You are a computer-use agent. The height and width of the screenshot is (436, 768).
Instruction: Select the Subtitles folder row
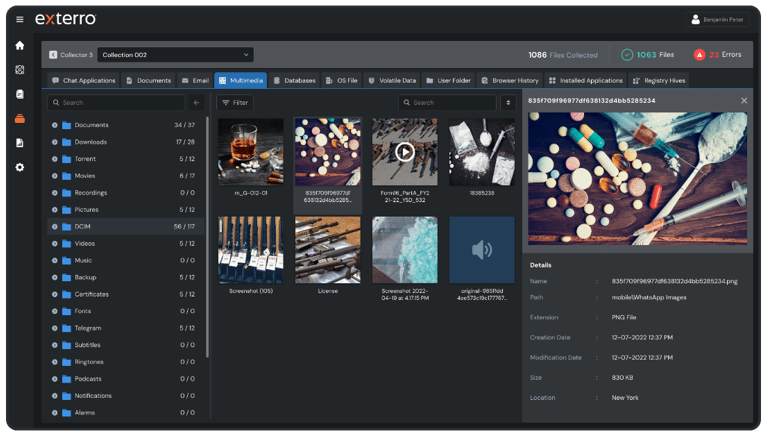[125, 345]
